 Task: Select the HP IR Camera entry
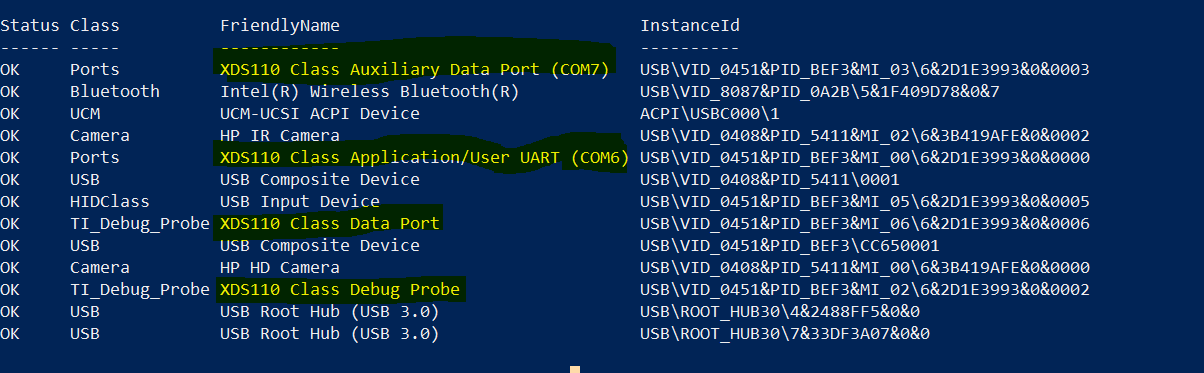[x=280, y=136]
